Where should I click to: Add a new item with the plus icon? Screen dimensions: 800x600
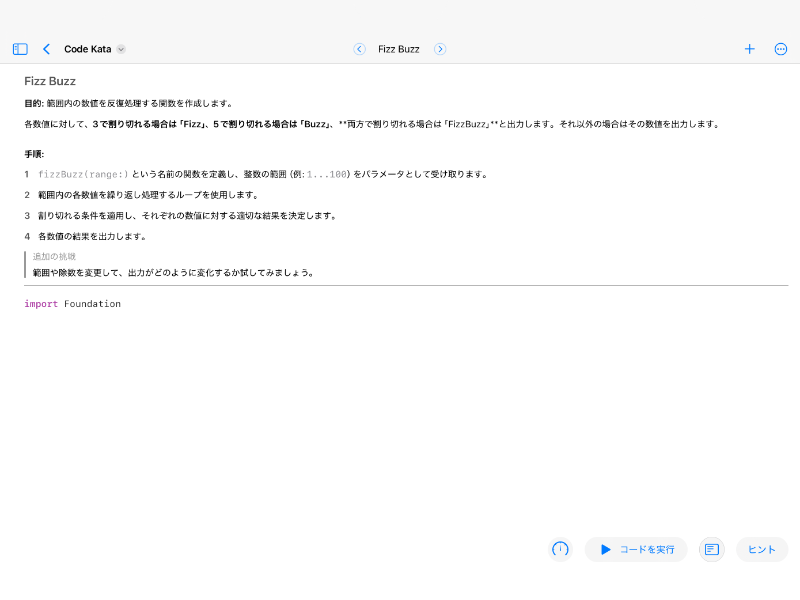click(x=749, y=48)
